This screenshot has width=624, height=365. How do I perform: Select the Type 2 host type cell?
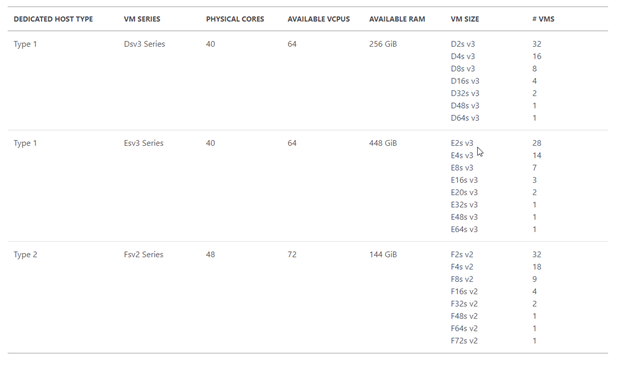pos(25,254)
